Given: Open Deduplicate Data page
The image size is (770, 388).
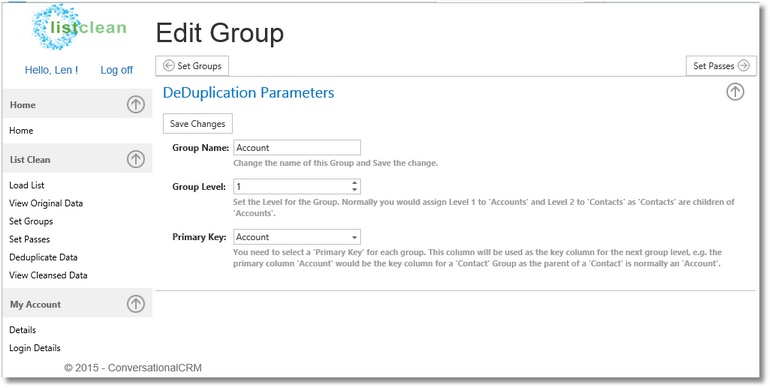Looking at the screenshot, I should point(43,257).
